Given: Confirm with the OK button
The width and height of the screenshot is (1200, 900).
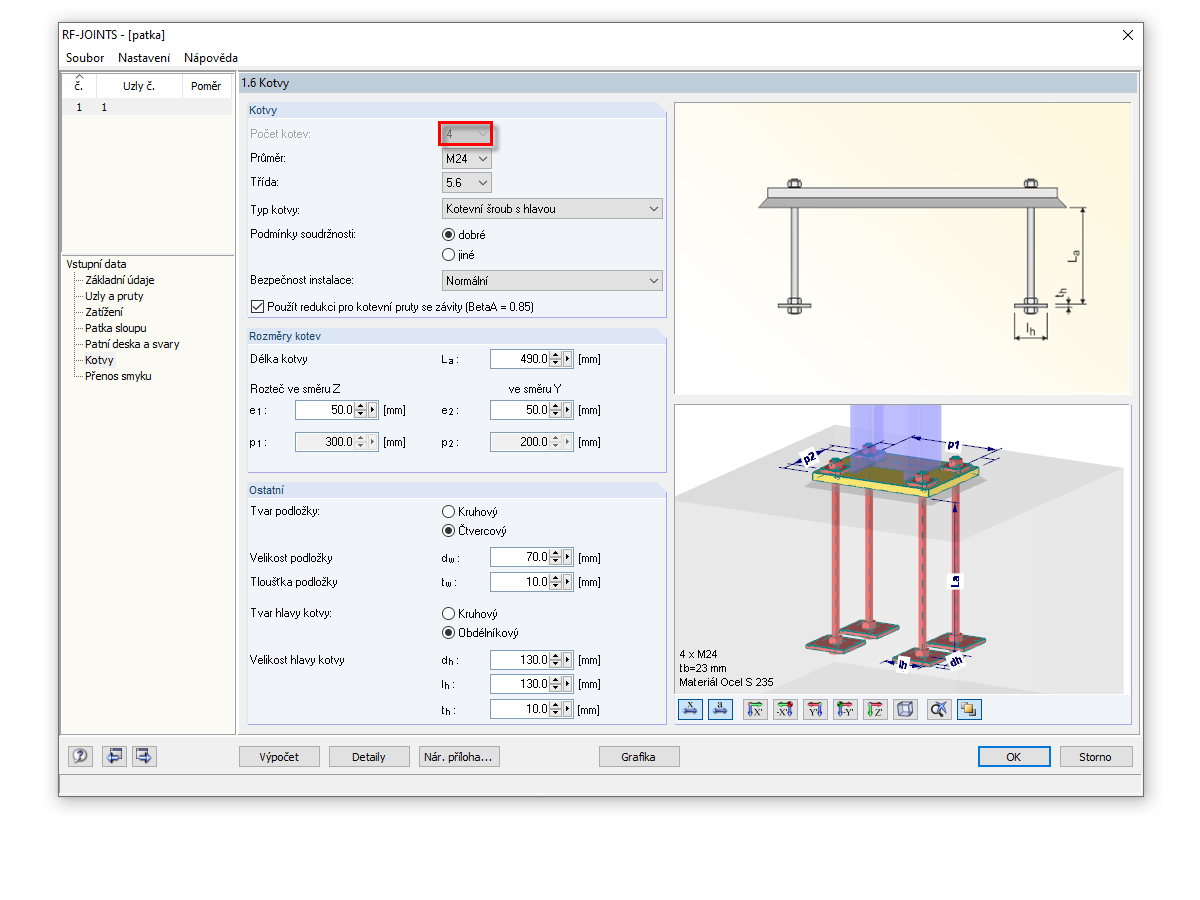Looking at the screenshot, I should click(x=1014, y=757).
